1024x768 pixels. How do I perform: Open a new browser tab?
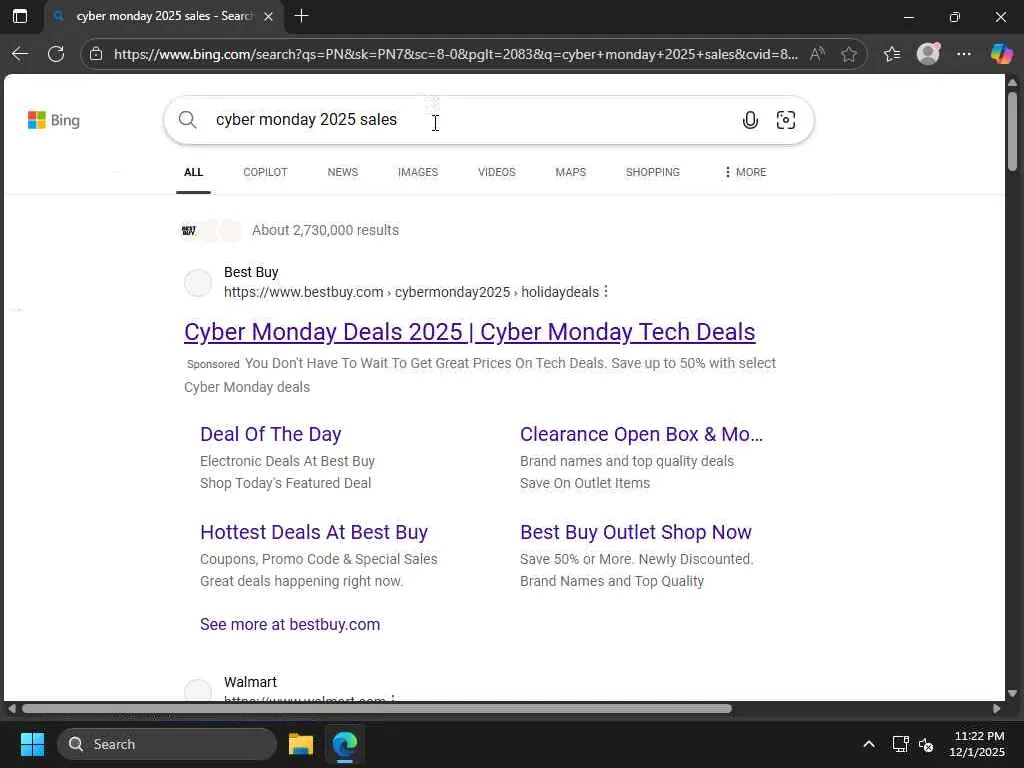click(x=301, y=16)
